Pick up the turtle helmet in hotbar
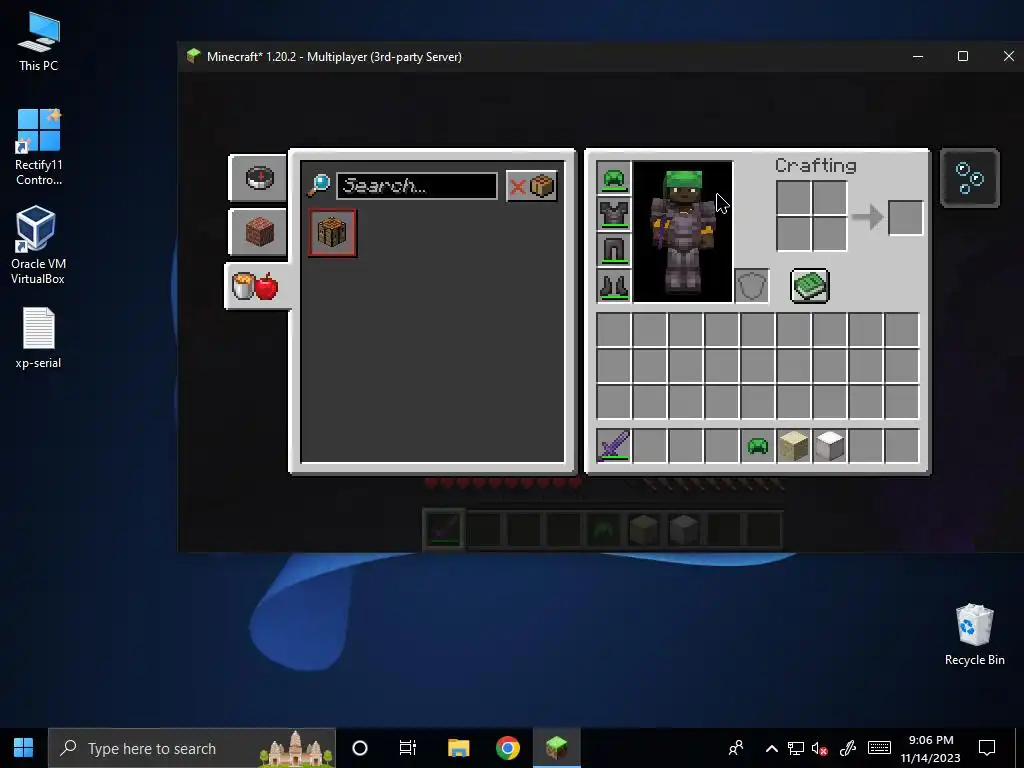 tap(758, 446)
